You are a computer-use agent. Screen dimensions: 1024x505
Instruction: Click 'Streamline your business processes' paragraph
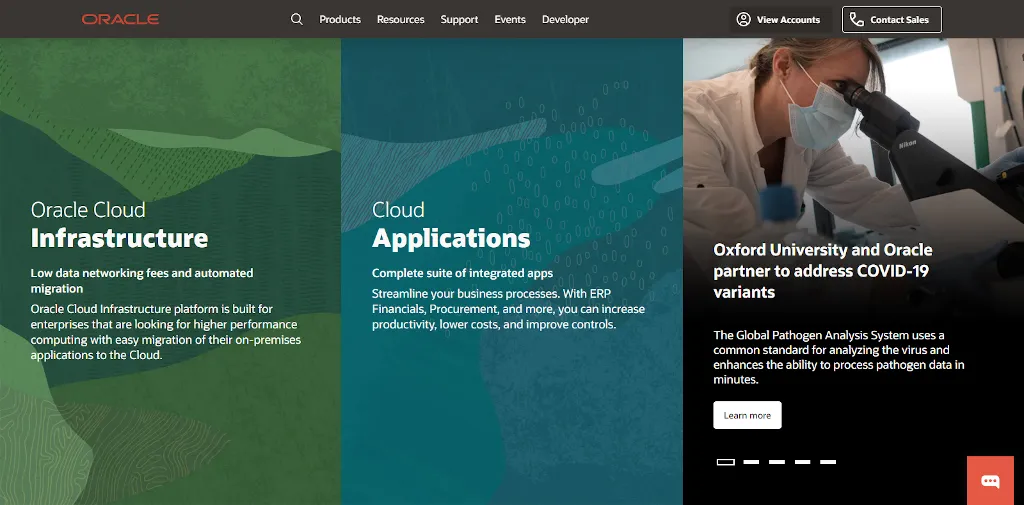tap(508, 308)
